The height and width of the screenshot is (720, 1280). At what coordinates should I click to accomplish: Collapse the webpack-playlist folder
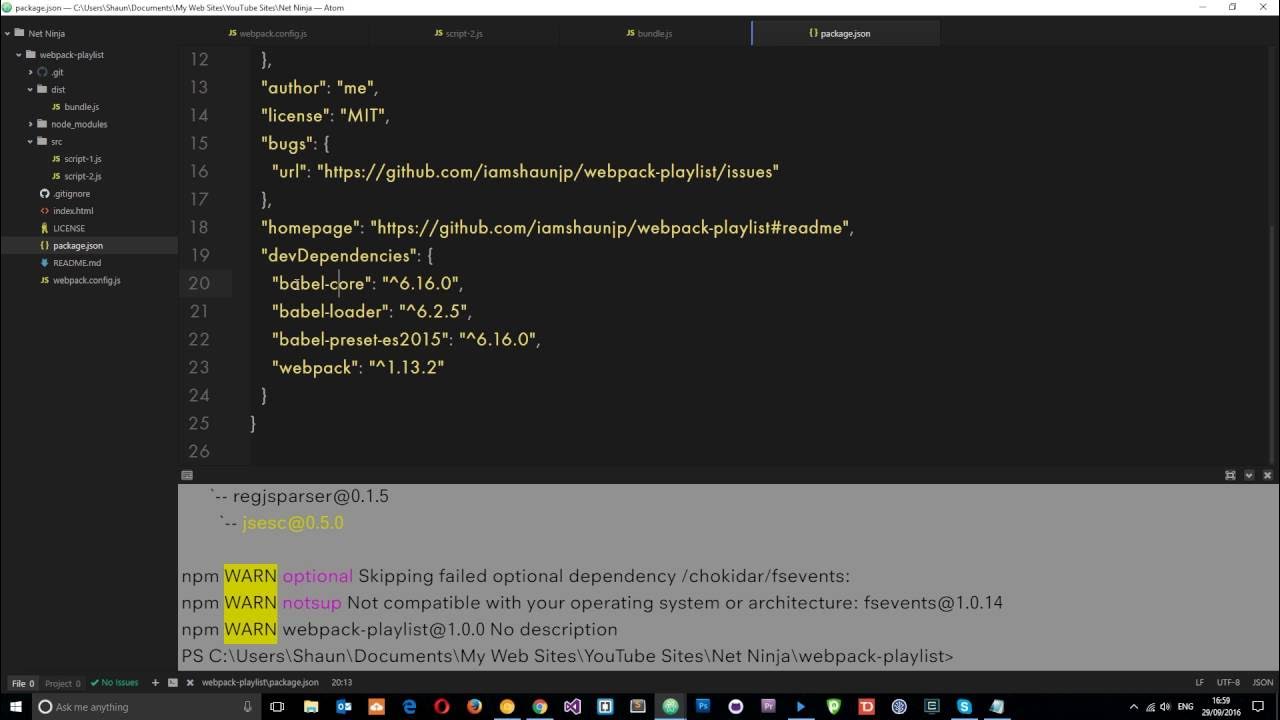pos(19,55)
